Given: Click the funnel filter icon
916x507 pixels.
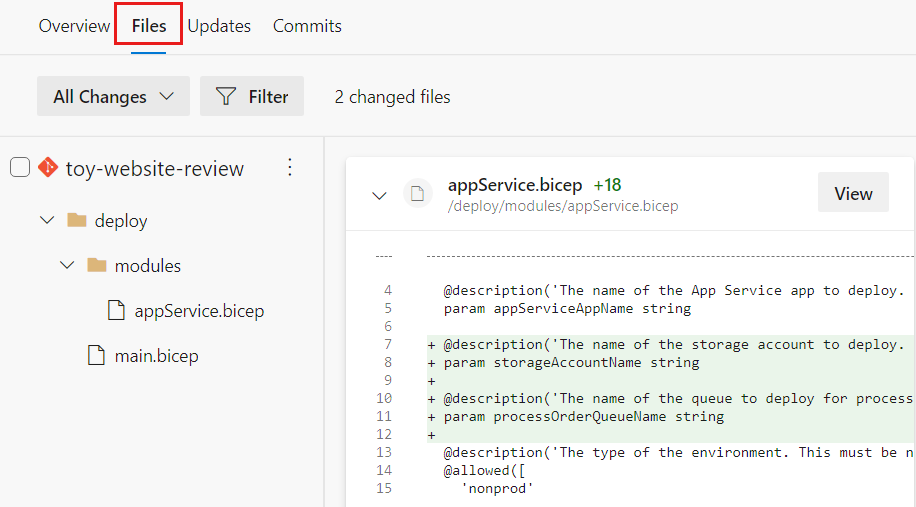Looking at the screenshot, I should click(225, 96).
